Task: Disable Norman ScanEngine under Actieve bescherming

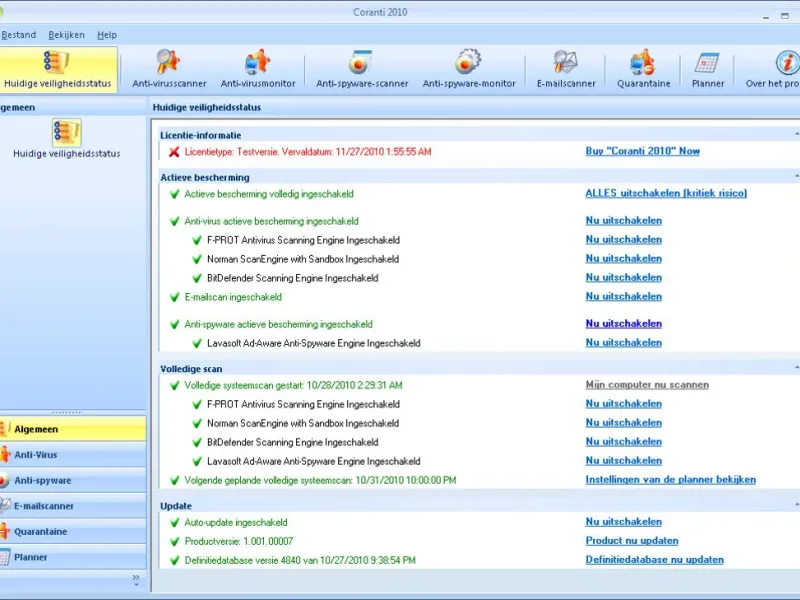Action: [623, 259]
